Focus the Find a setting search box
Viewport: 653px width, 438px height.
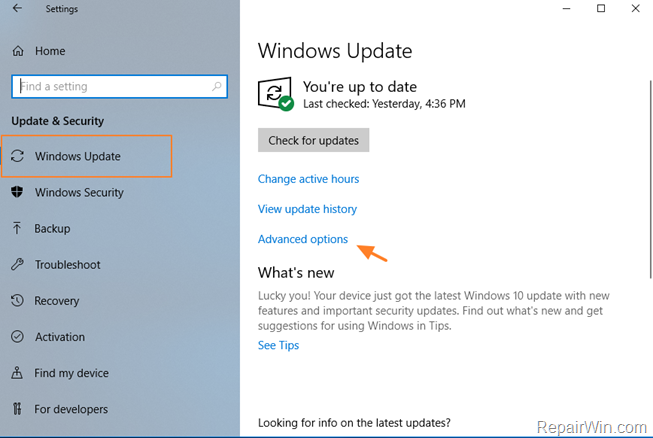coord(120,86)
